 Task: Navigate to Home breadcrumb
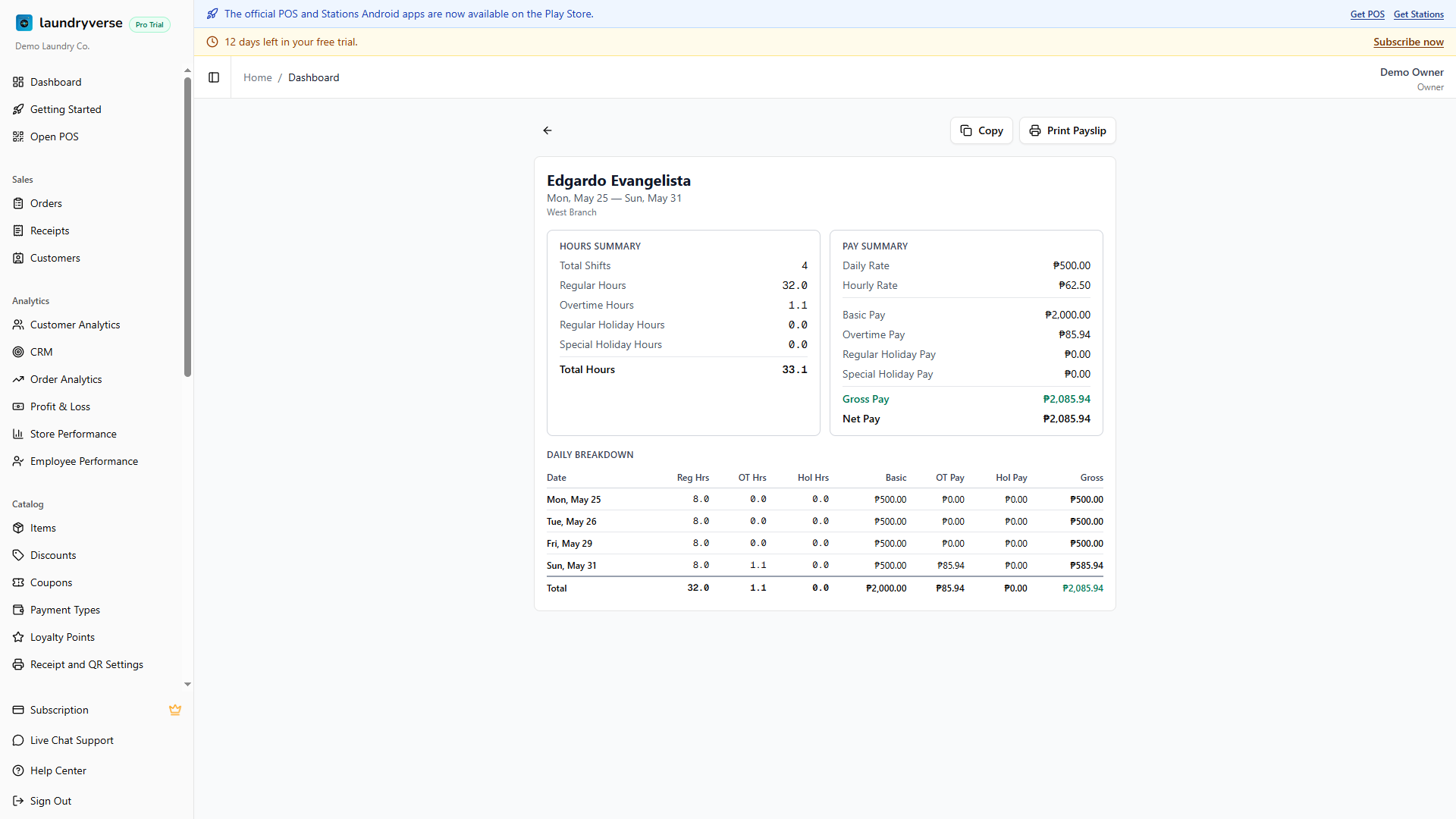257,77
